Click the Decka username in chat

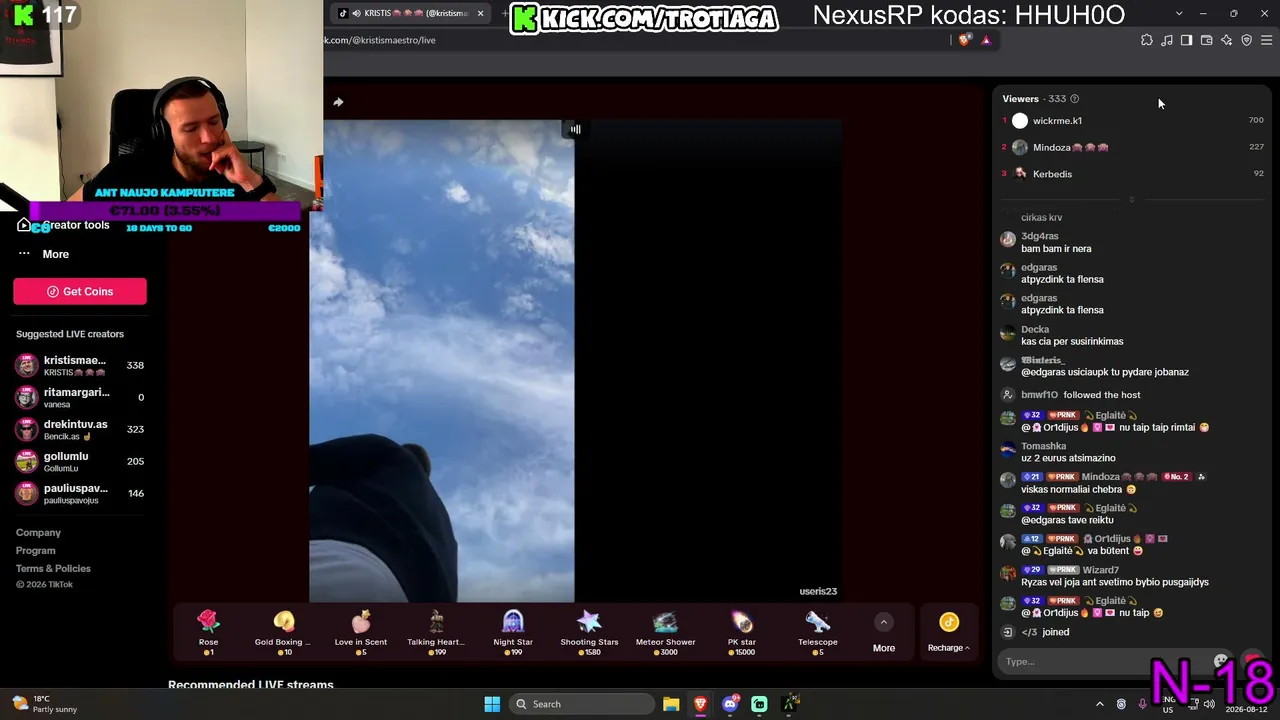point(1035,329)
